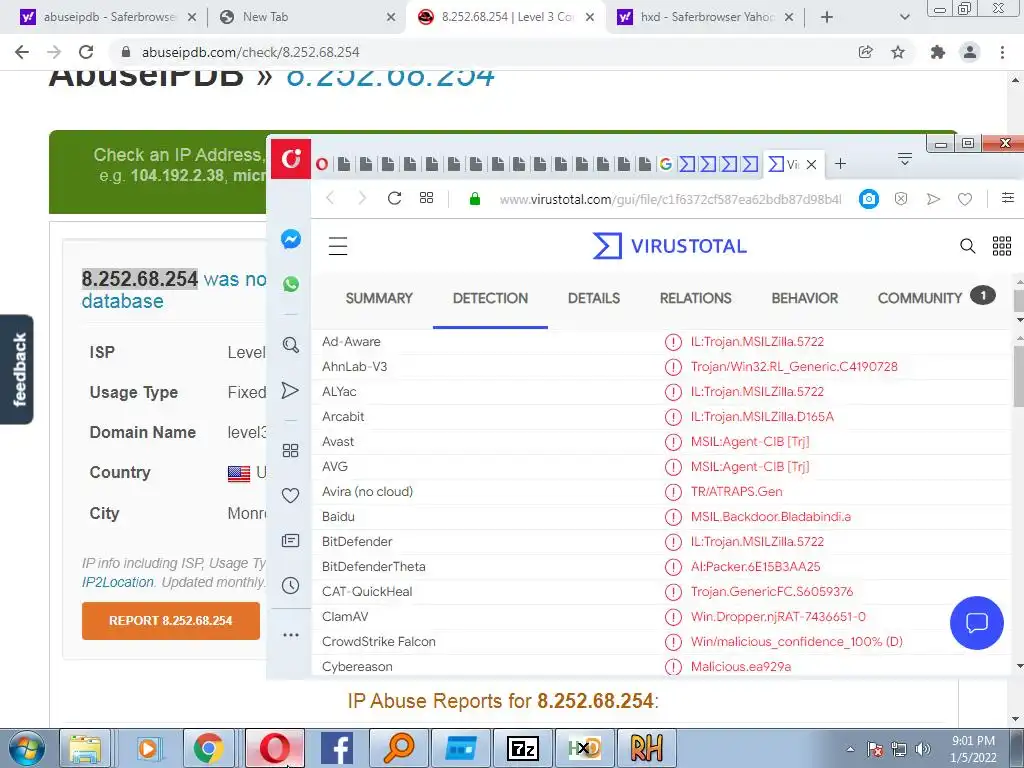Click ClamAV Win.Dropper.njRAT result
This screenshot has height=768, width=1024.
coord(778,616)
